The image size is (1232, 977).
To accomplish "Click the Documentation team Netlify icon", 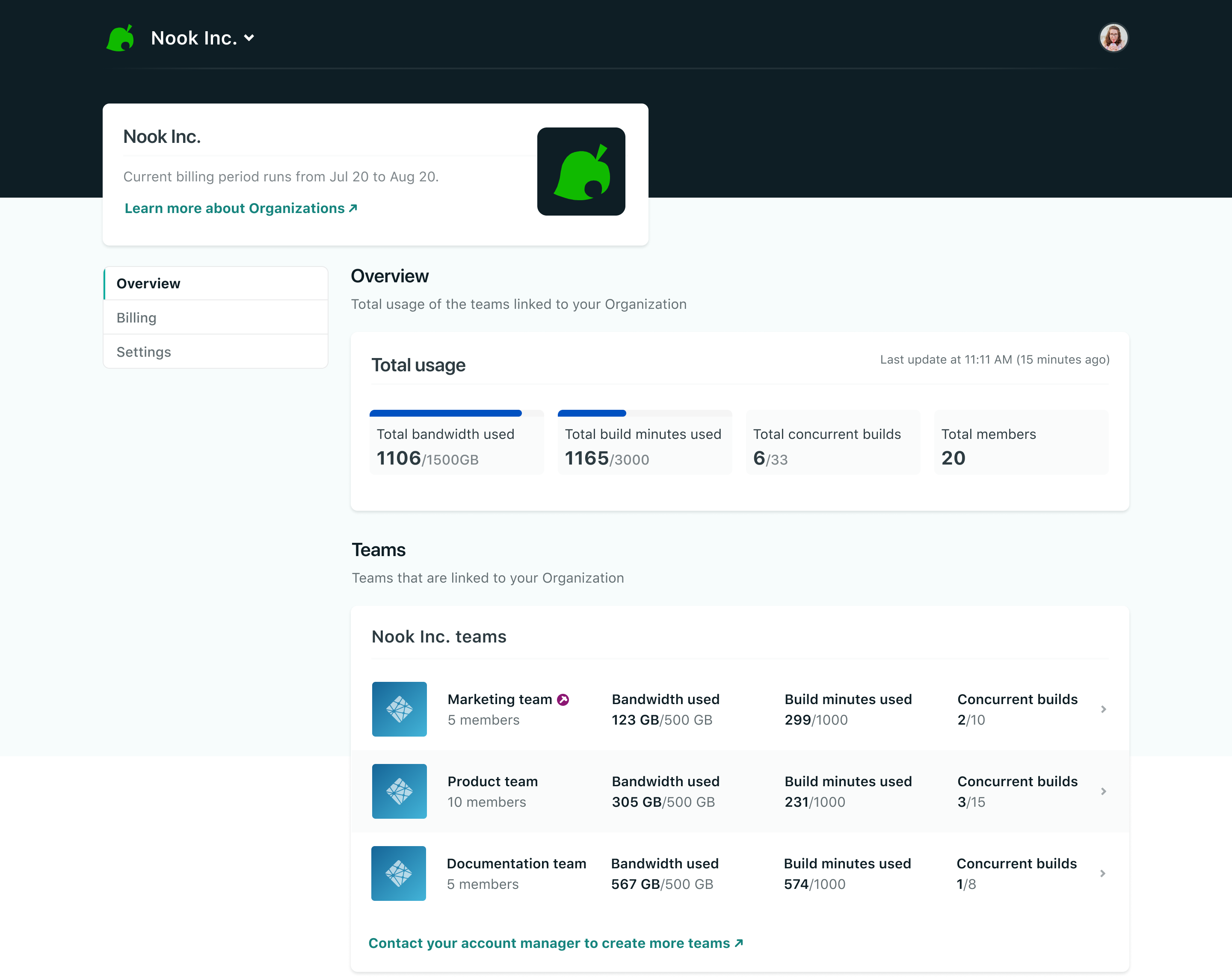I will click(398, 873).
